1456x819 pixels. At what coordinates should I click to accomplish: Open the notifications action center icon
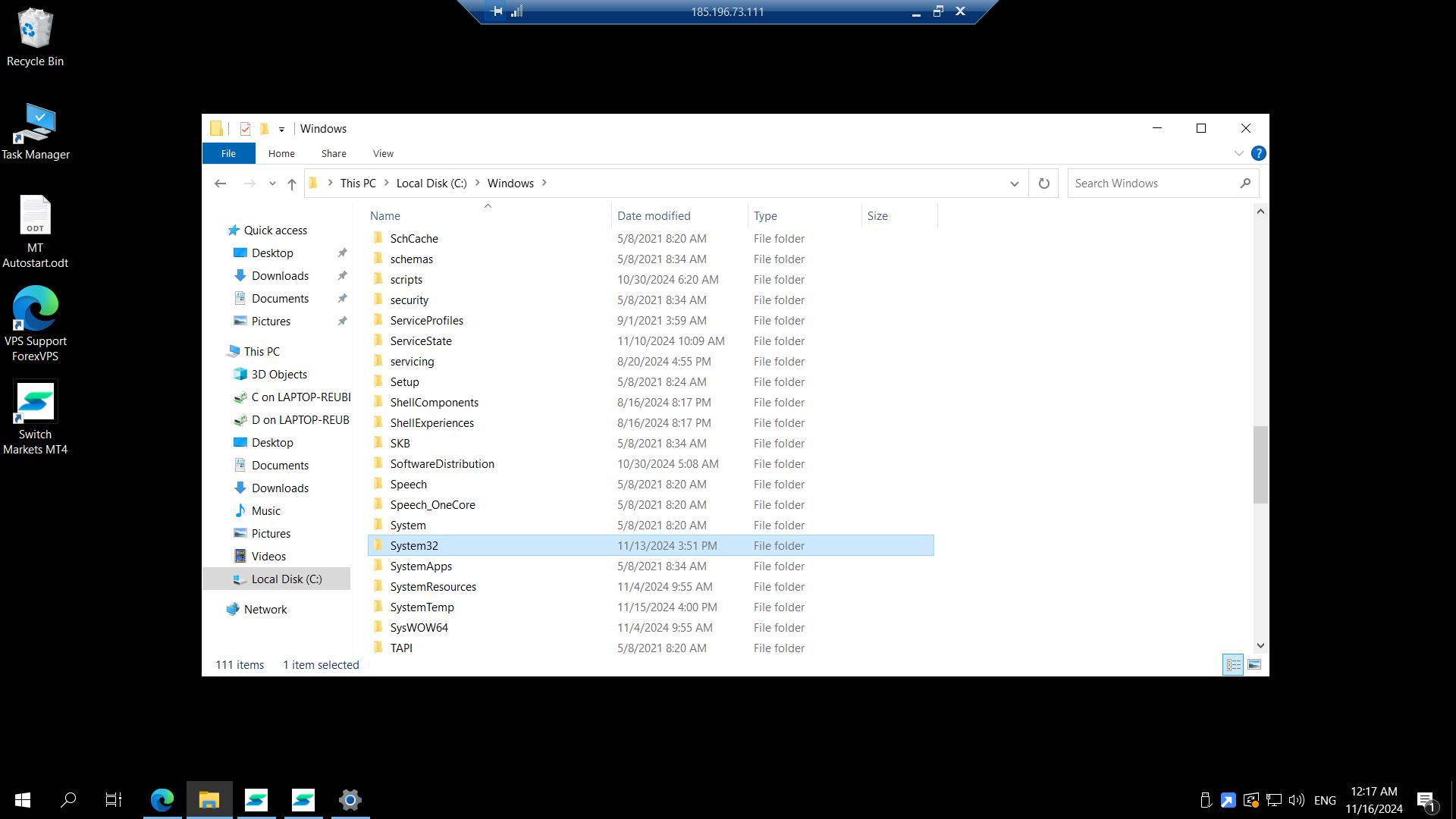(x=1426, y=800)
